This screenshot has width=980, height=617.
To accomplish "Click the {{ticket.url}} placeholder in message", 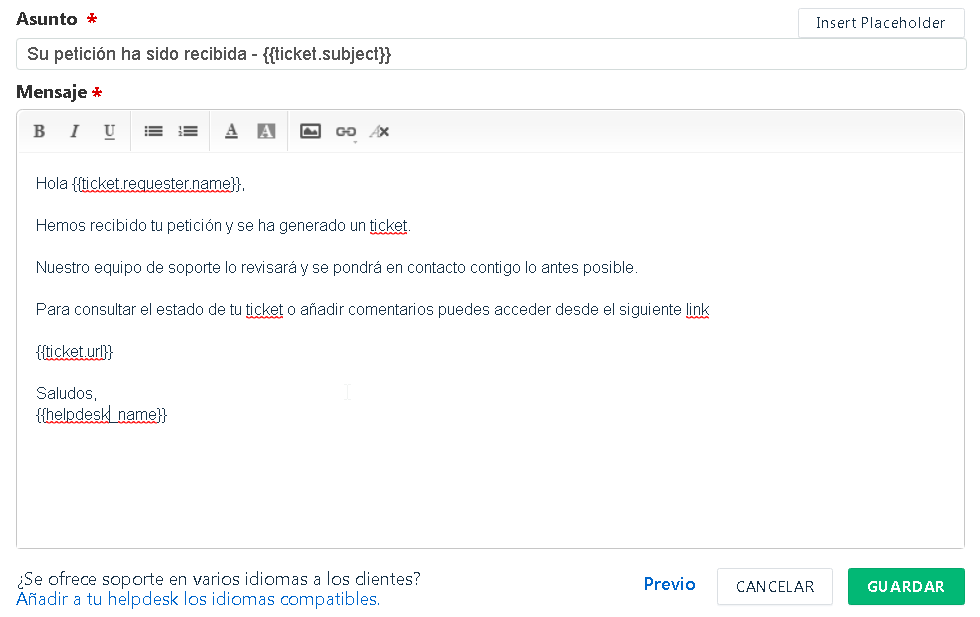I will click(x=75, y=352).
